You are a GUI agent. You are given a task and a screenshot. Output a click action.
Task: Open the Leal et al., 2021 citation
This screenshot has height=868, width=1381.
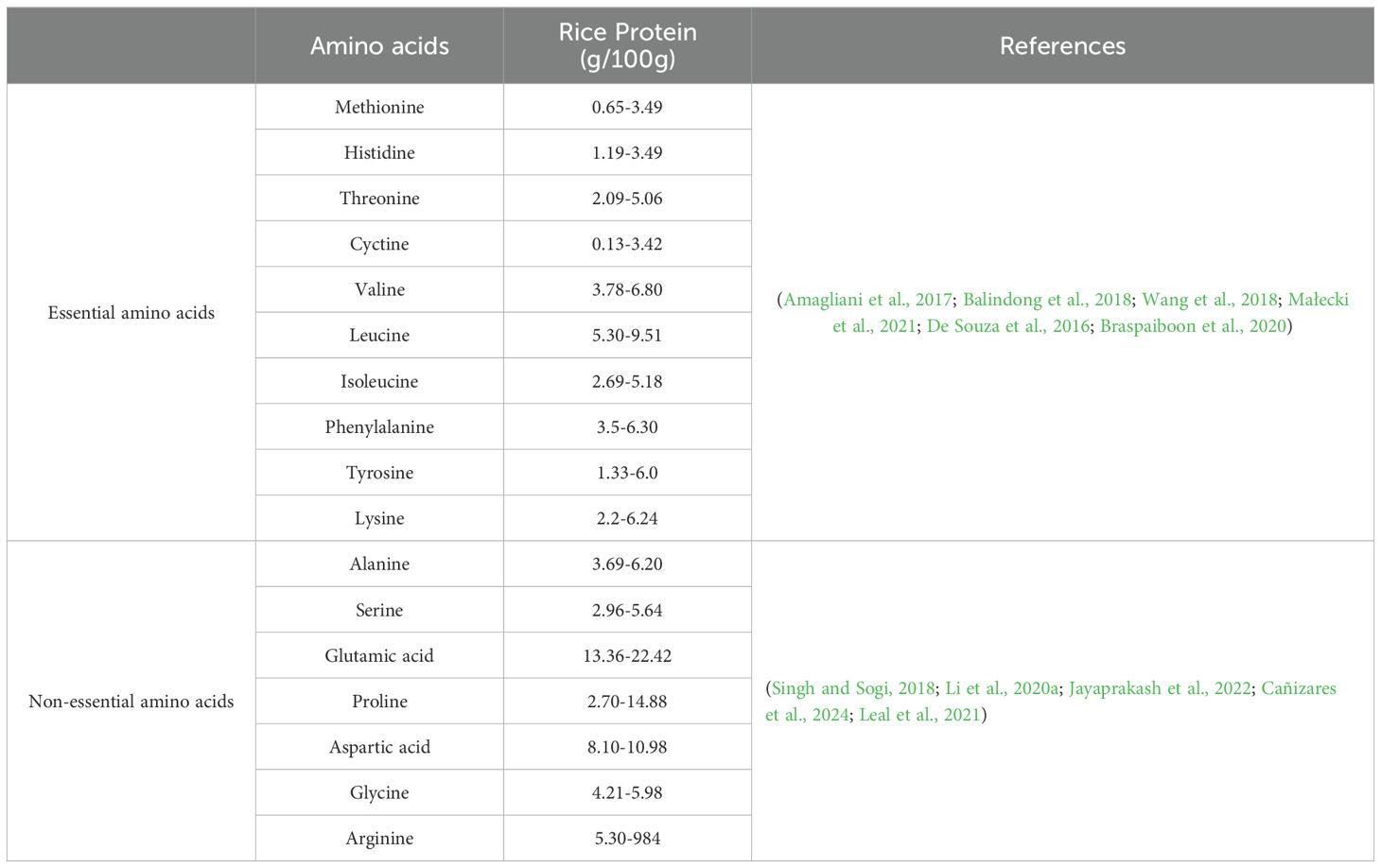919,715
